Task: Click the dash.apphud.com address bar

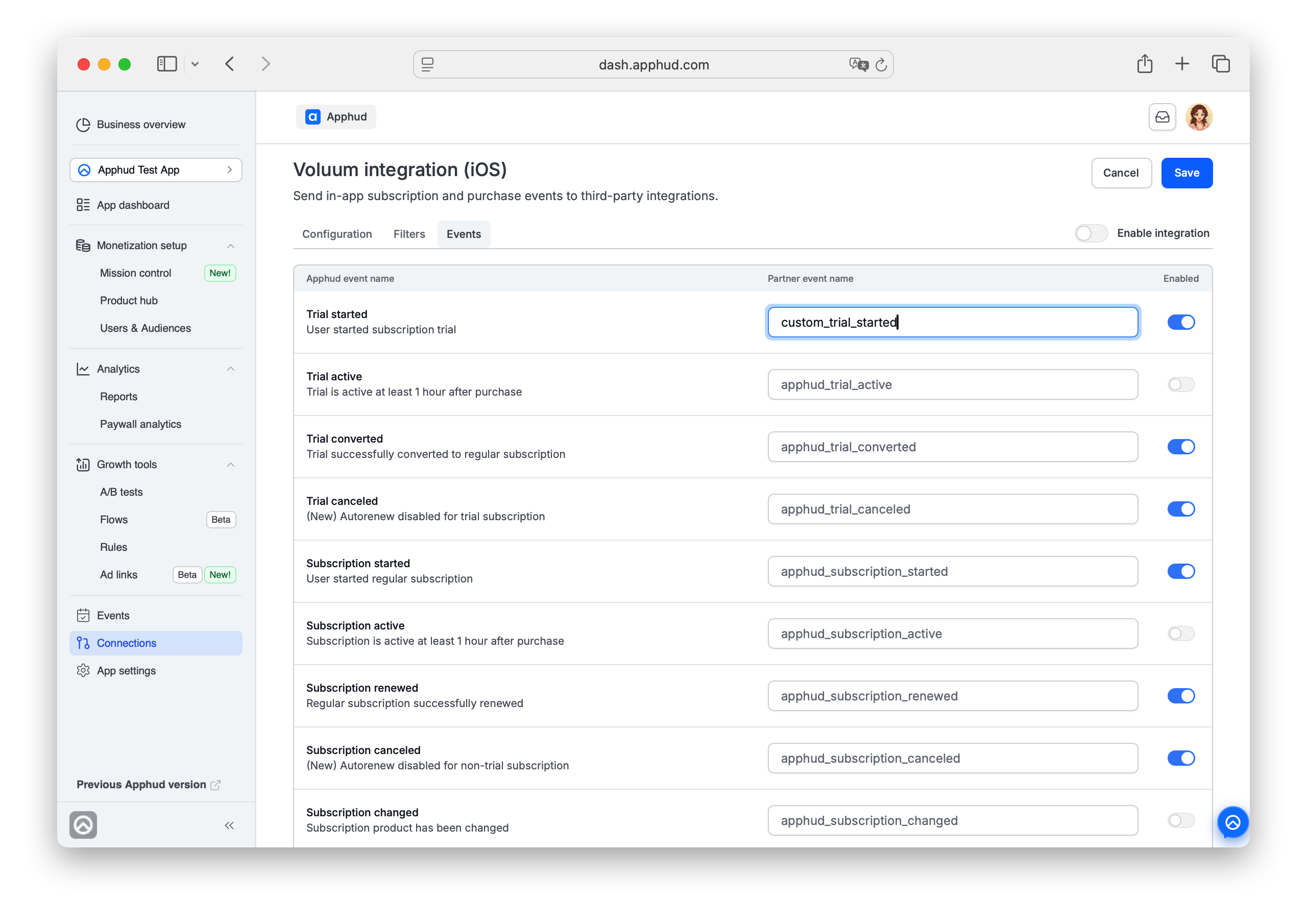Action: tap(653, 64)
